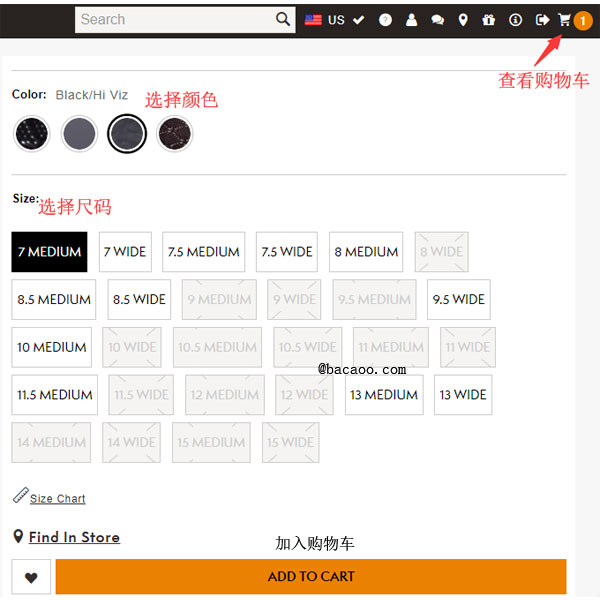Viewport: 600px width, 600px height.
Task: Click the Find In Store link
Action: point(74,537)
